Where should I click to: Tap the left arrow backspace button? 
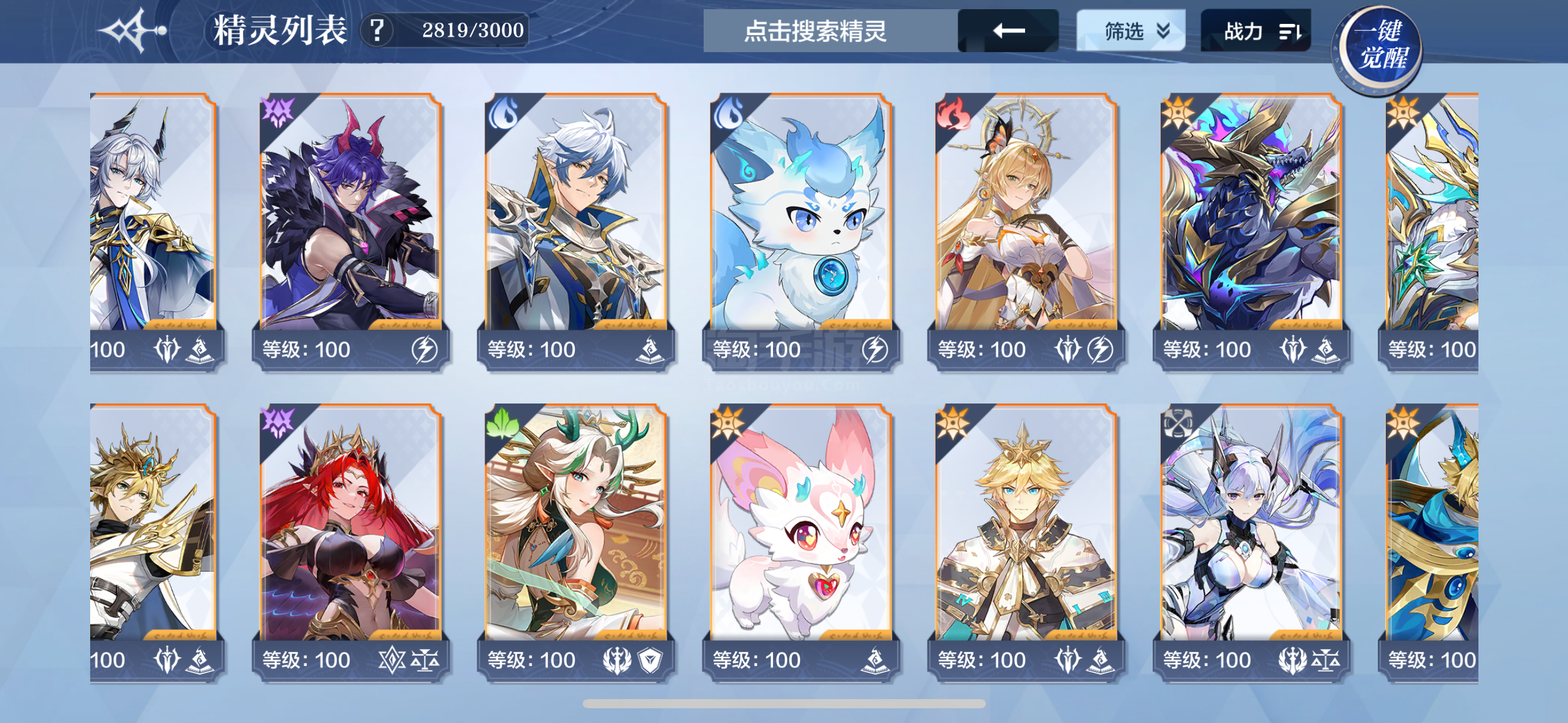pyautogui.click(x=1008, y=31)
